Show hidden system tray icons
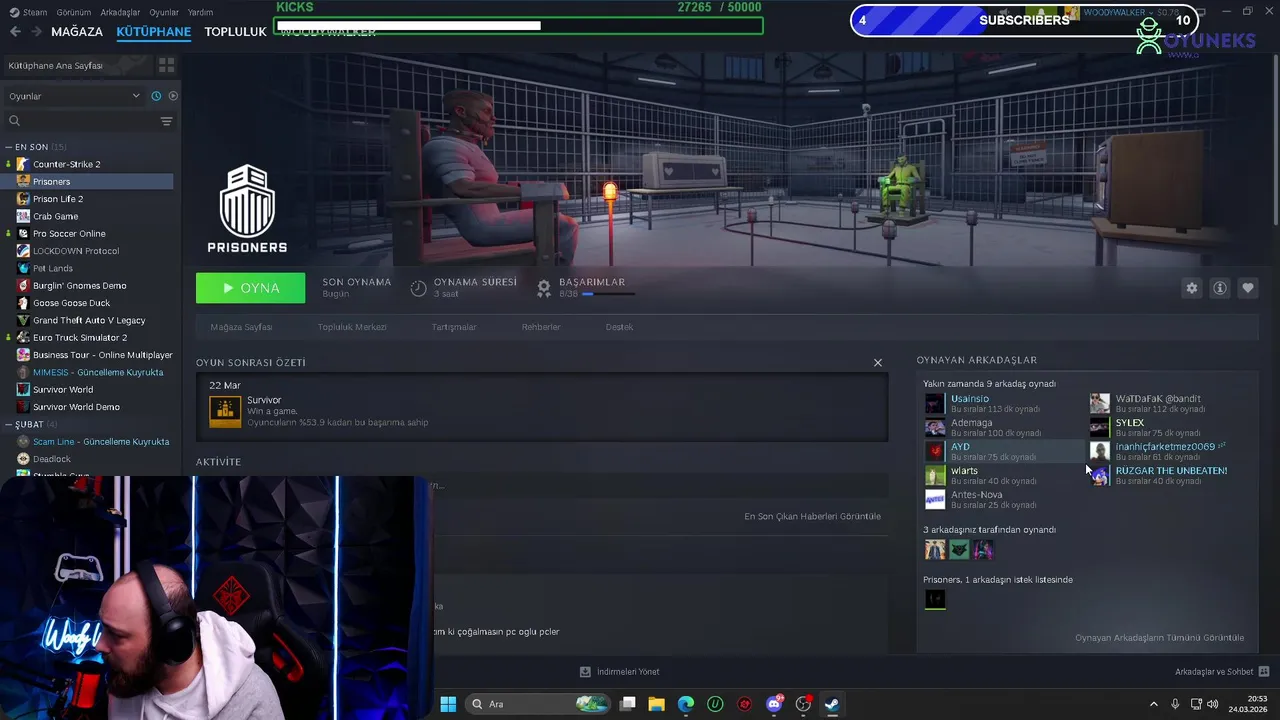Viewport: 1280px width, 720px height. (1153, 704)
